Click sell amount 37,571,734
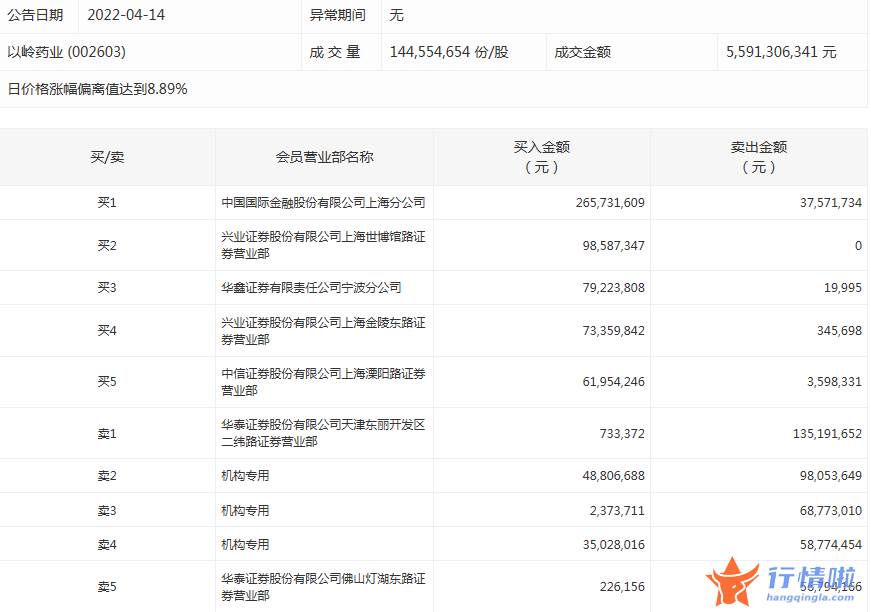871x612 pixels. 830,203
